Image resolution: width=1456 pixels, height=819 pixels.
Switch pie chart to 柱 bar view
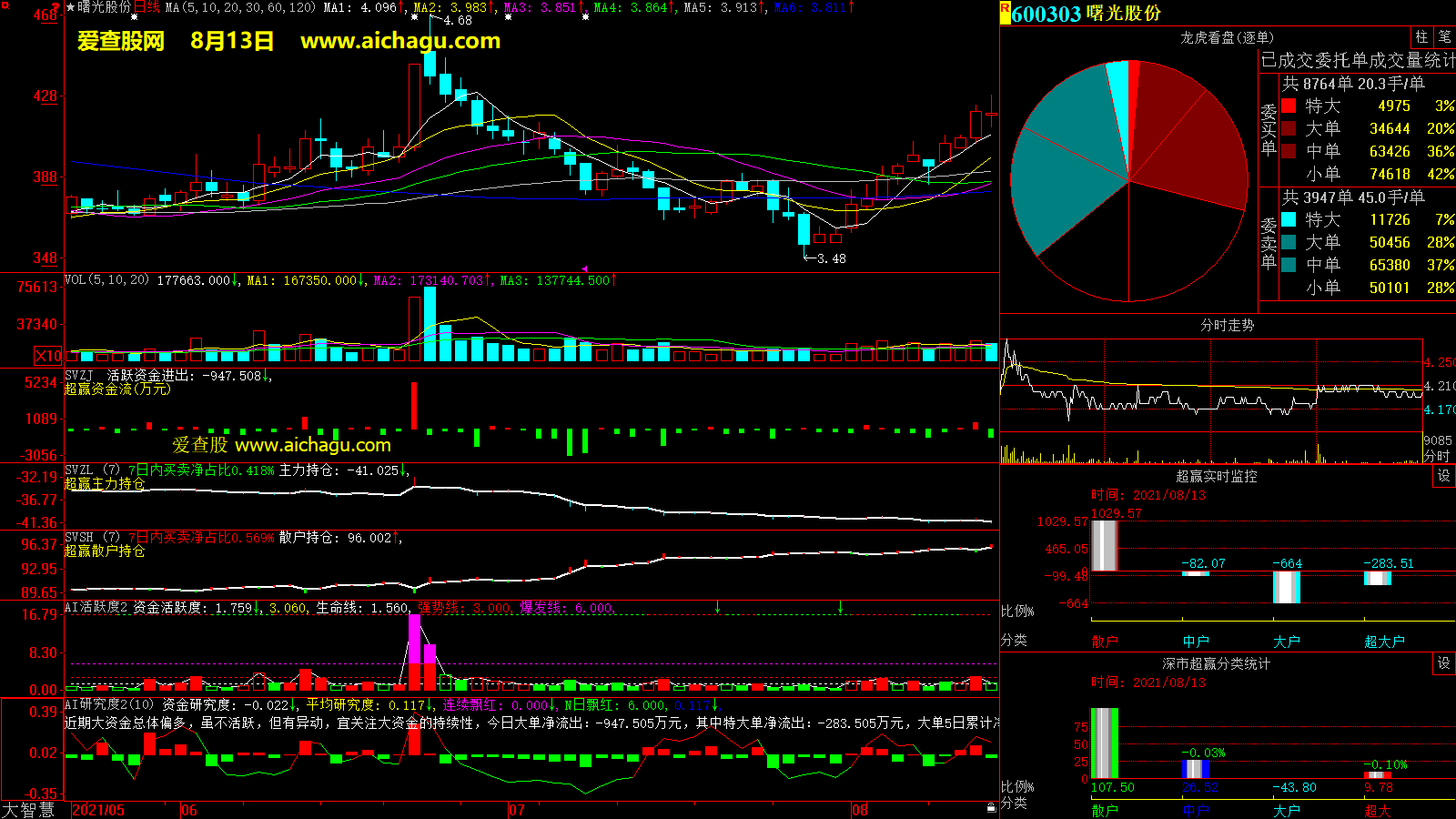tap(1421, 37)
